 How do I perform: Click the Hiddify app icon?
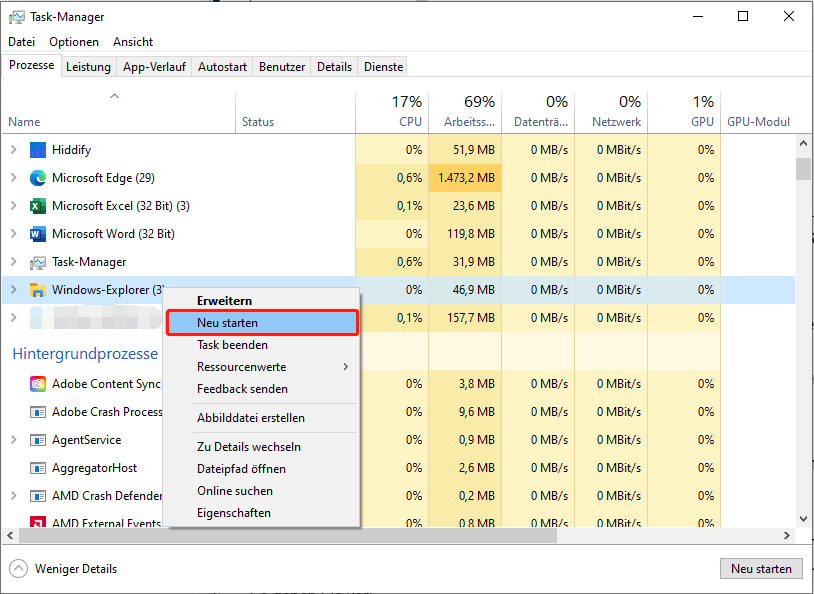(38, 149)
